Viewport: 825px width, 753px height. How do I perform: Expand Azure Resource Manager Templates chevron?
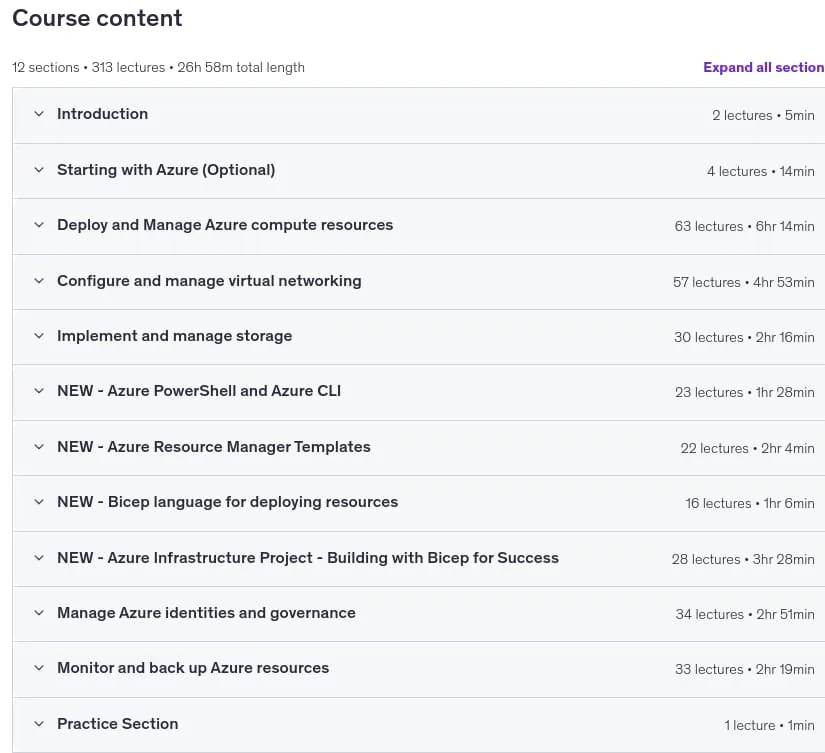click(39, 447)
